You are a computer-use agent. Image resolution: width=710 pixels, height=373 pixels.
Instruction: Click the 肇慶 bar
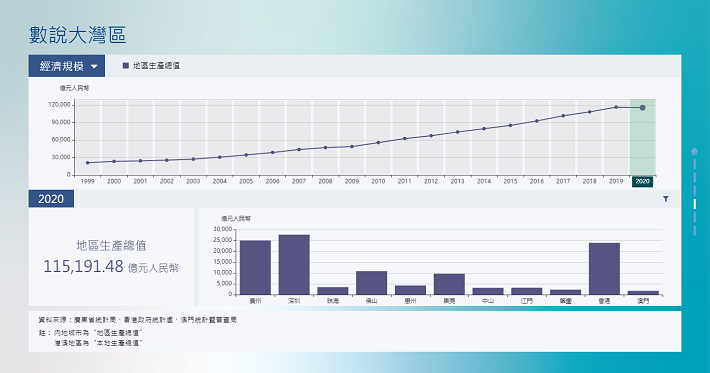pyautogui.click(x=566, y=292)
